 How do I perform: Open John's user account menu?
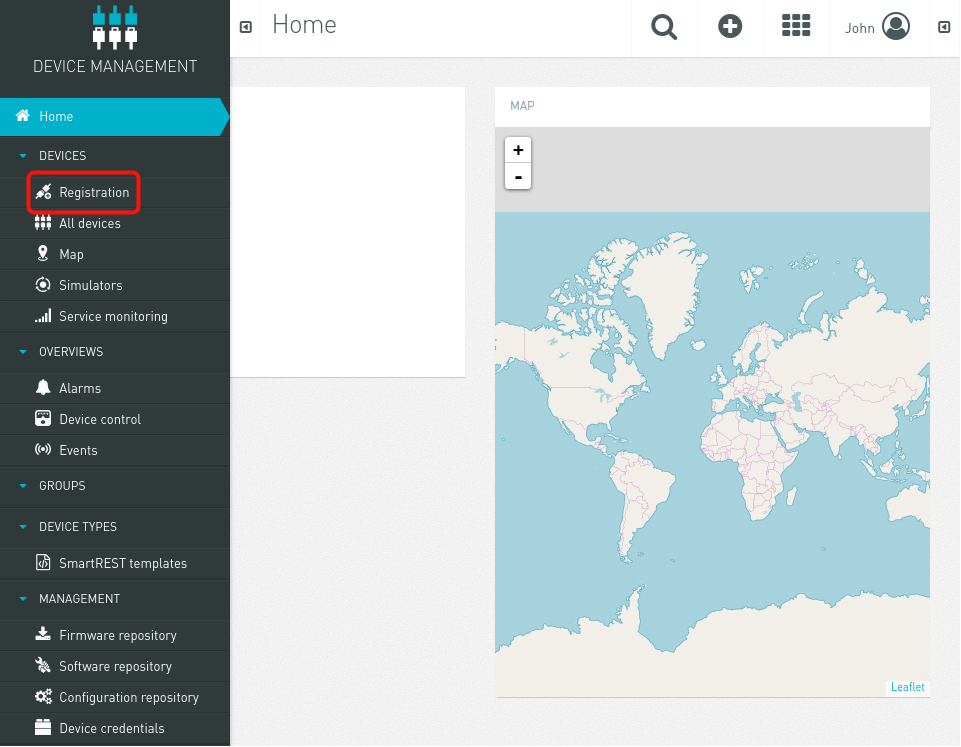click(x=877, y=28)
